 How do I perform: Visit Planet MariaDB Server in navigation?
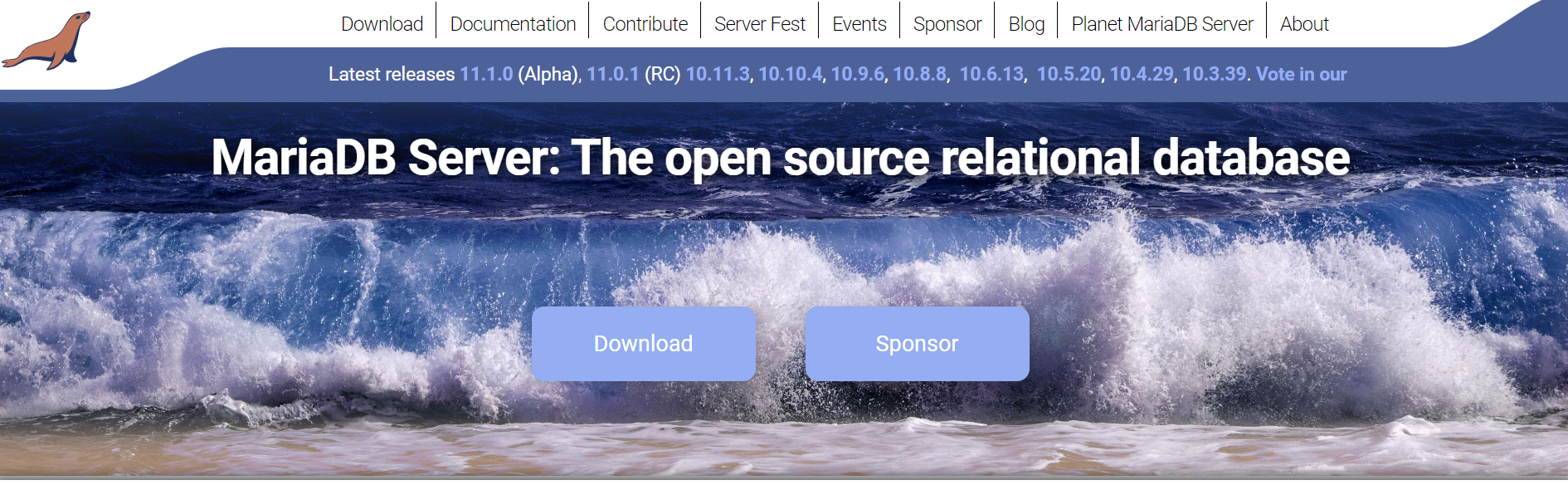1162,24
